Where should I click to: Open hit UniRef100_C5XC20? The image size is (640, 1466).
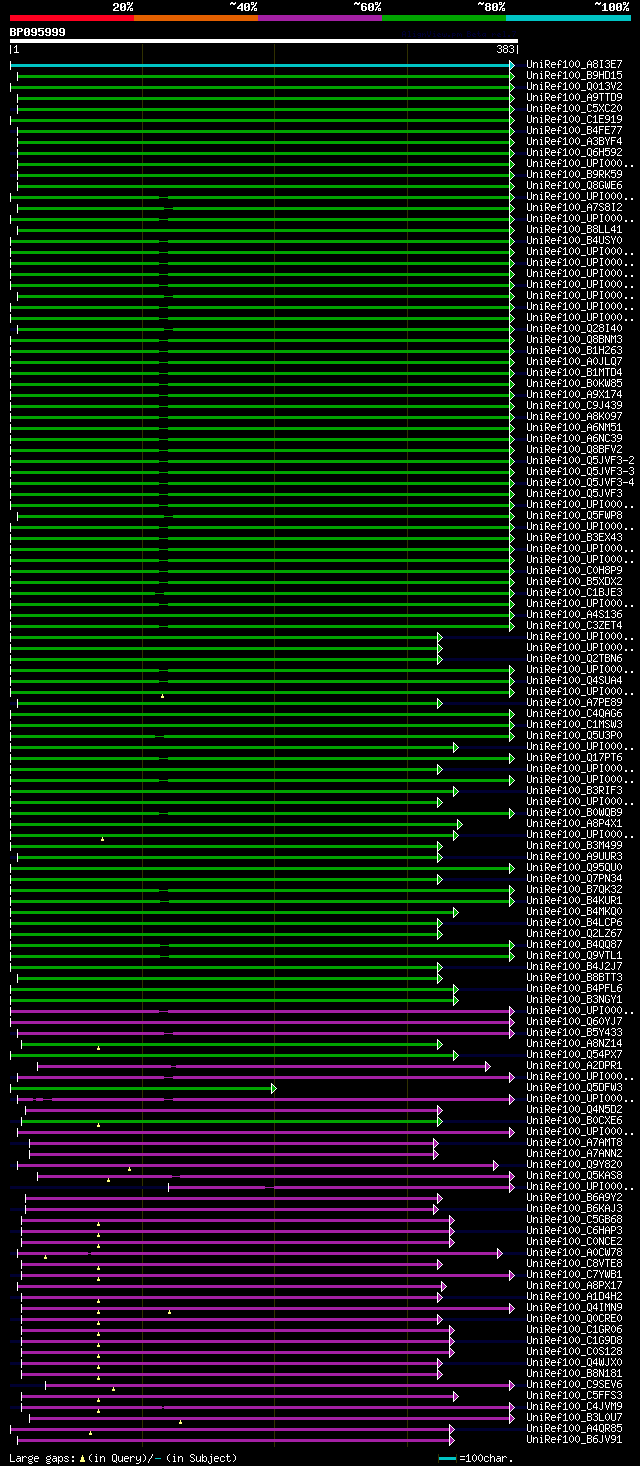pos(574,108)
